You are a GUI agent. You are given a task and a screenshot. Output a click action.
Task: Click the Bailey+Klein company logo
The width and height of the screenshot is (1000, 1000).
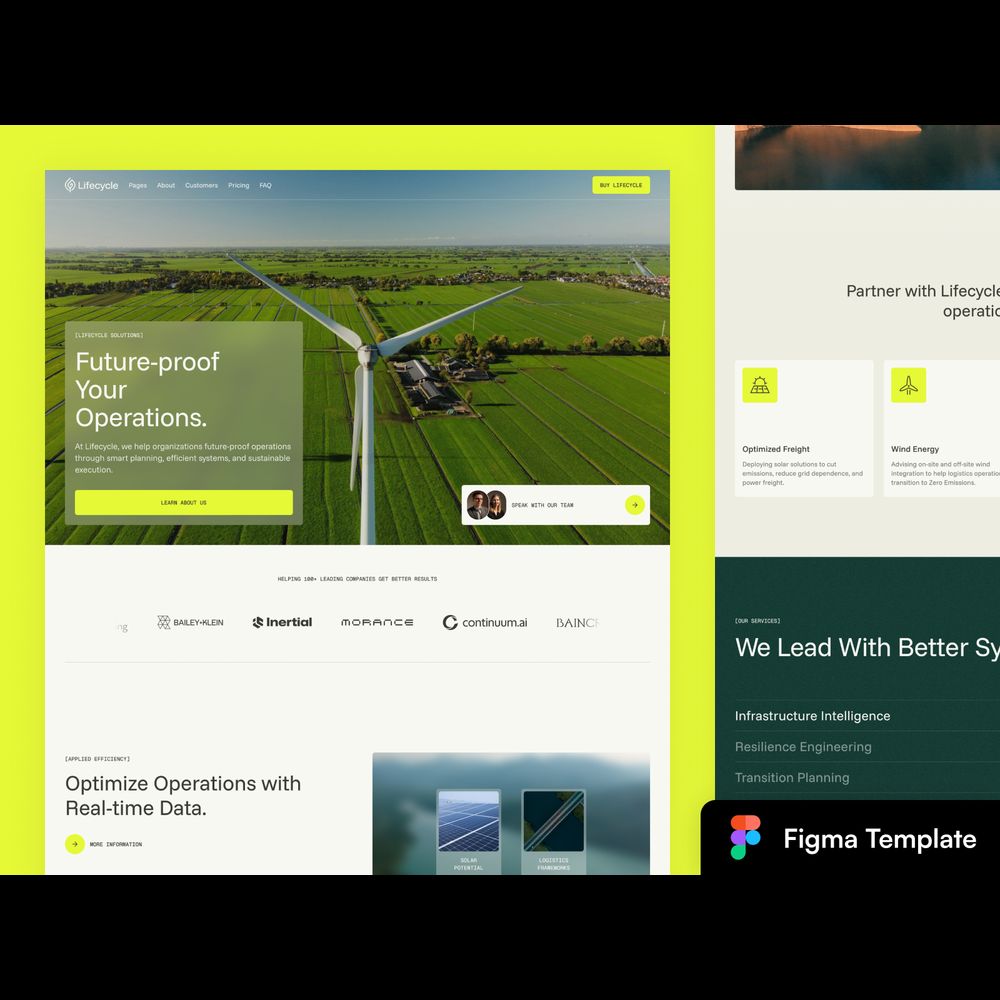(190, 622)
